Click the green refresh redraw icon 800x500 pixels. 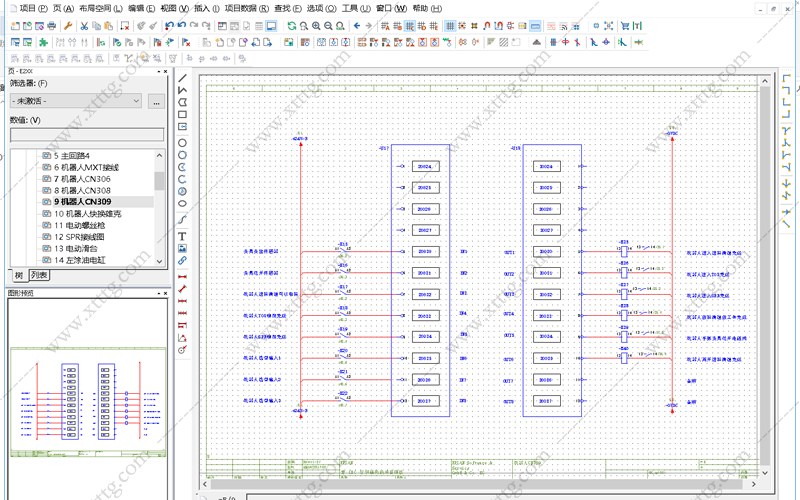point(291,26)
